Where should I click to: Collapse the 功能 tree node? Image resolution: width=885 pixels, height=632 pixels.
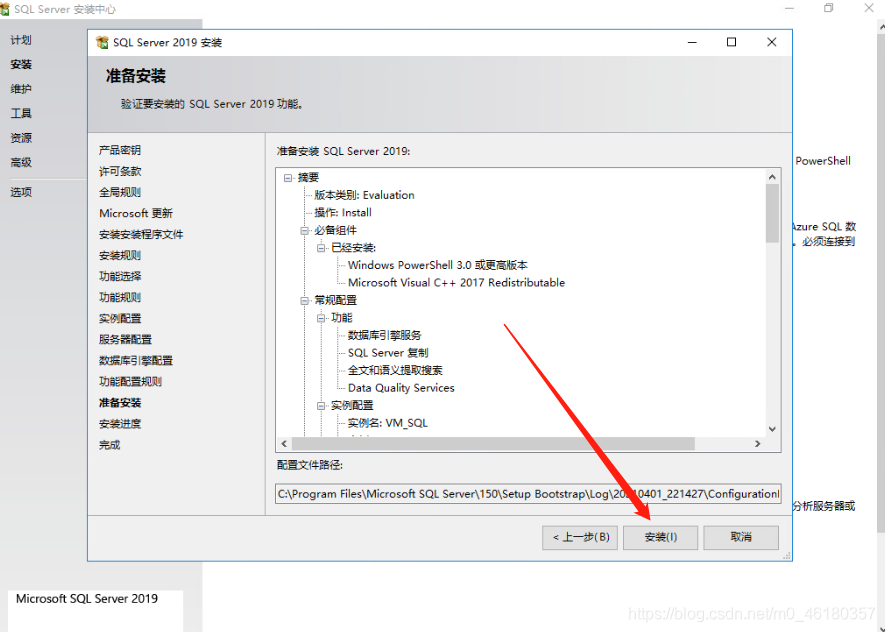[x=322, y=318]
